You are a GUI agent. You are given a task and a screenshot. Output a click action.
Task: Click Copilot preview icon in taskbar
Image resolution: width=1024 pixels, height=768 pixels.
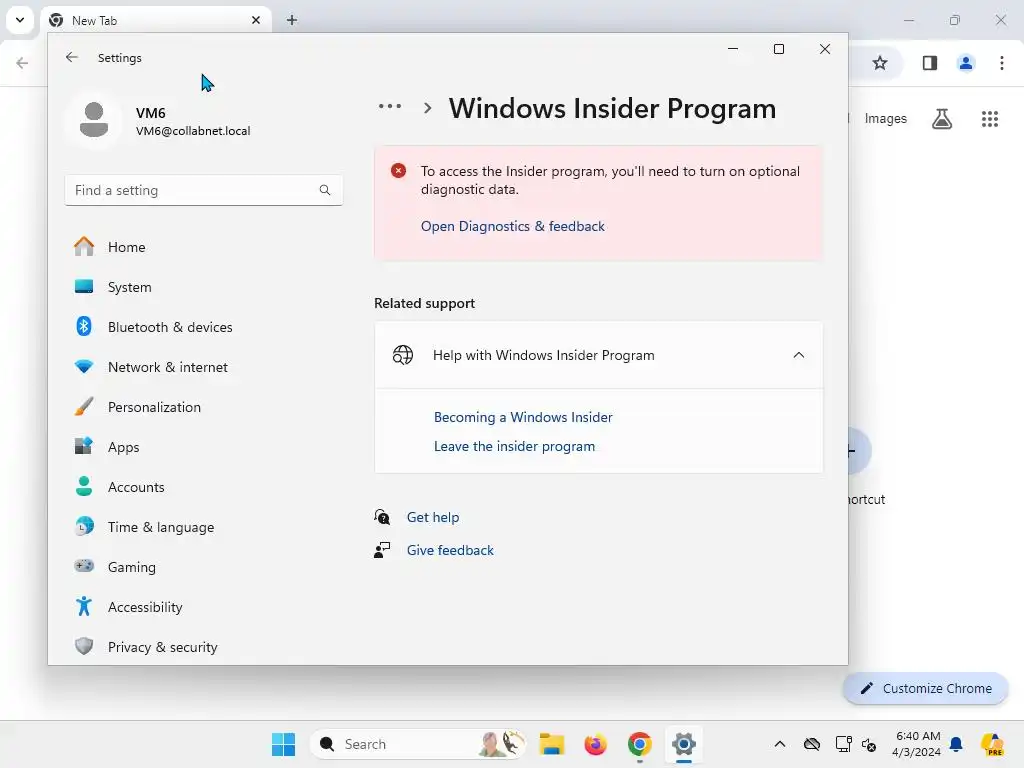993,744
